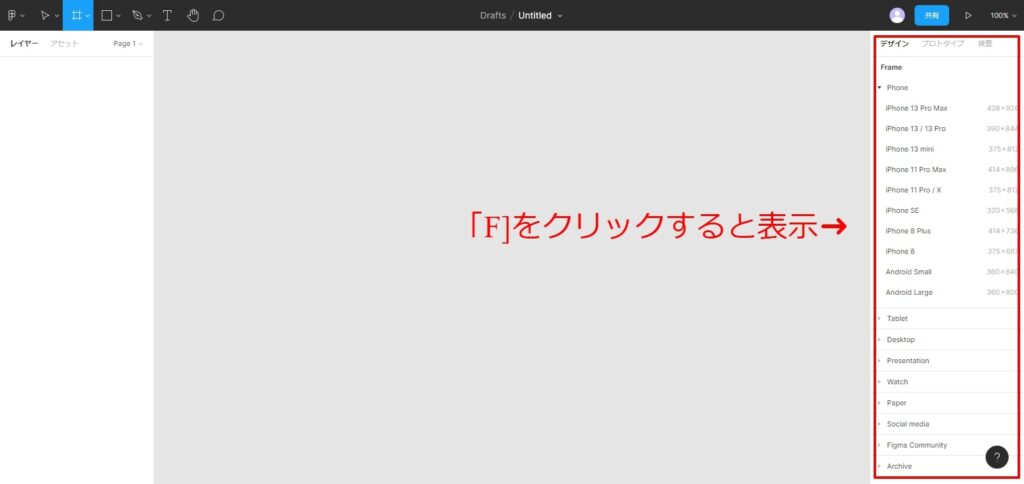
Task: Select the Comment tool
Action: click(218, 16)
